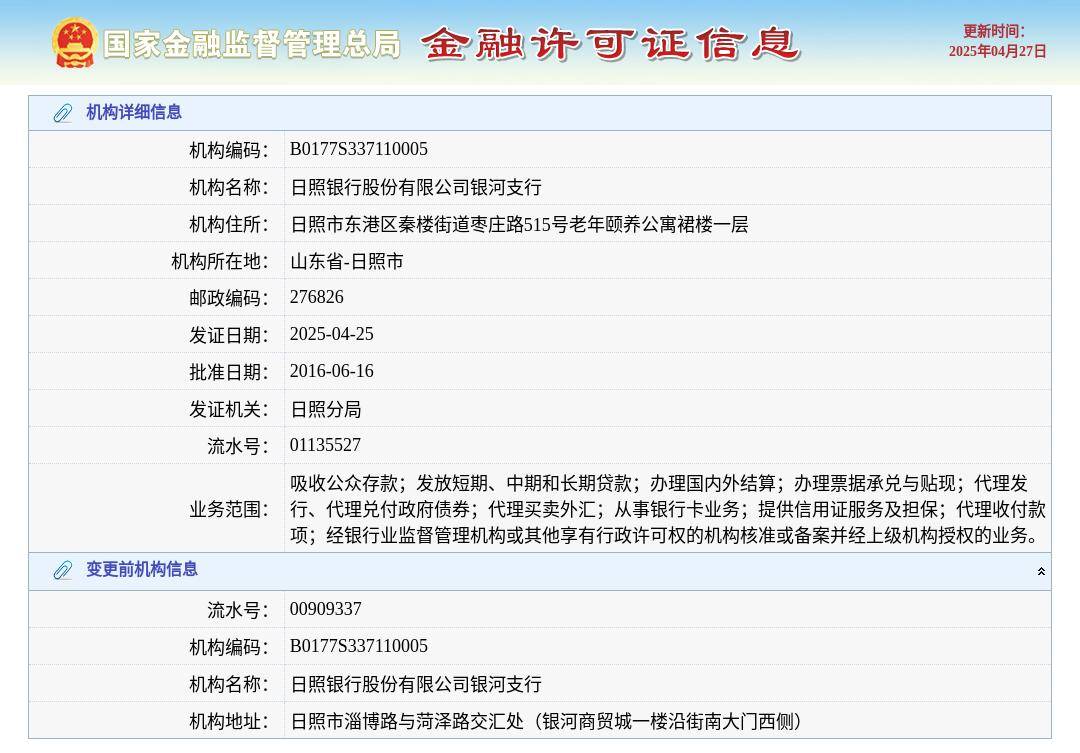Collapse the 变更前机构信息 section via double chevron

pyautogui.click(x=1040, y=570)
